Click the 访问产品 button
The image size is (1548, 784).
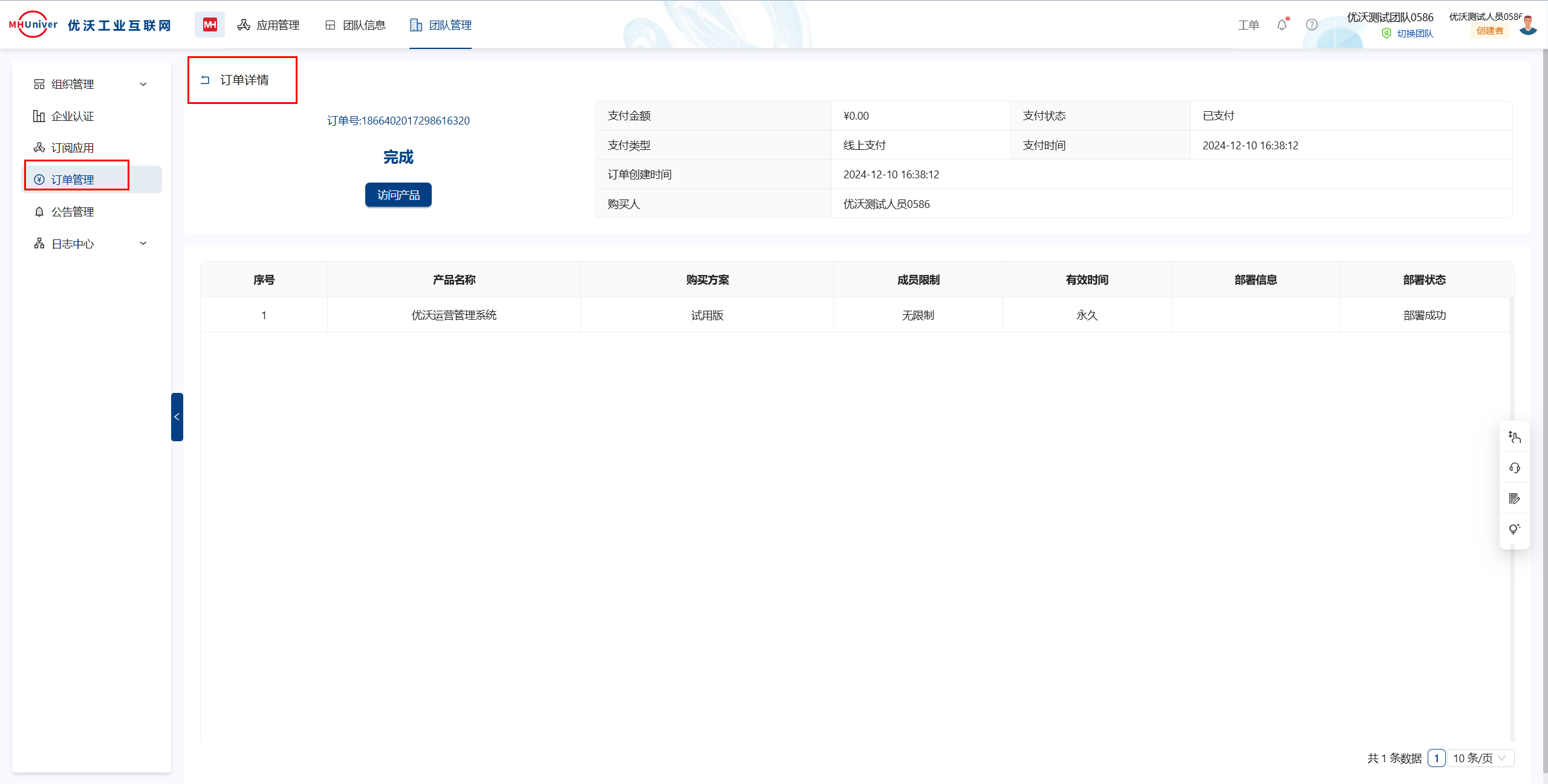coord(398,195)
